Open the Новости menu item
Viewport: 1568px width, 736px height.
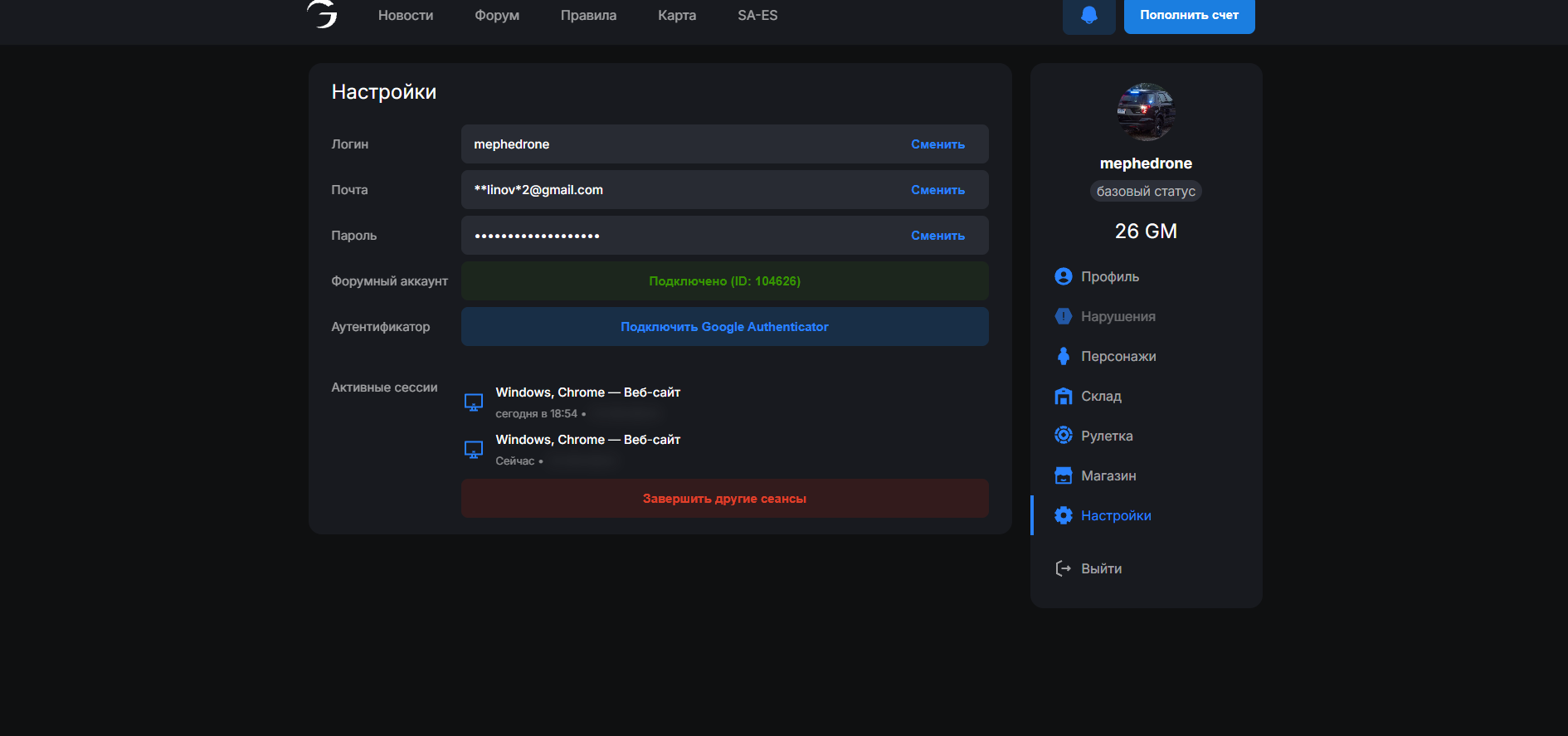coord(406,16)
